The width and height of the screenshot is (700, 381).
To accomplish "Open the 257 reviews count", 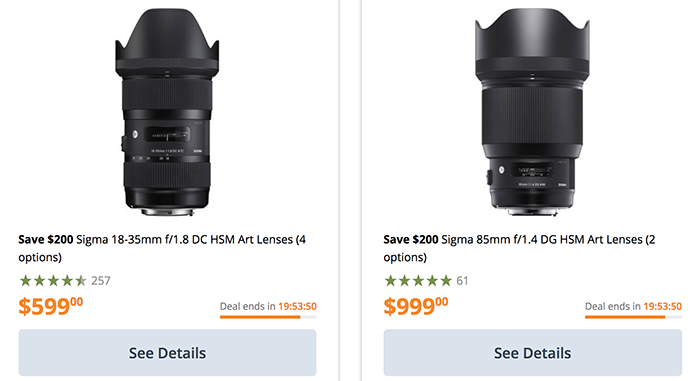I will coord(100,281).
